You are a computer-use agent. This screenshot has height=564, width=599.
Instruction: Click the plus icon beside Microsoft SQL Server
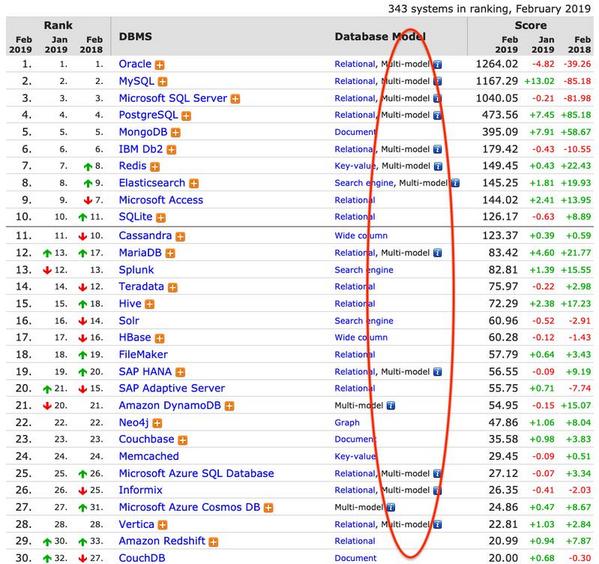[x=236, y=99]
